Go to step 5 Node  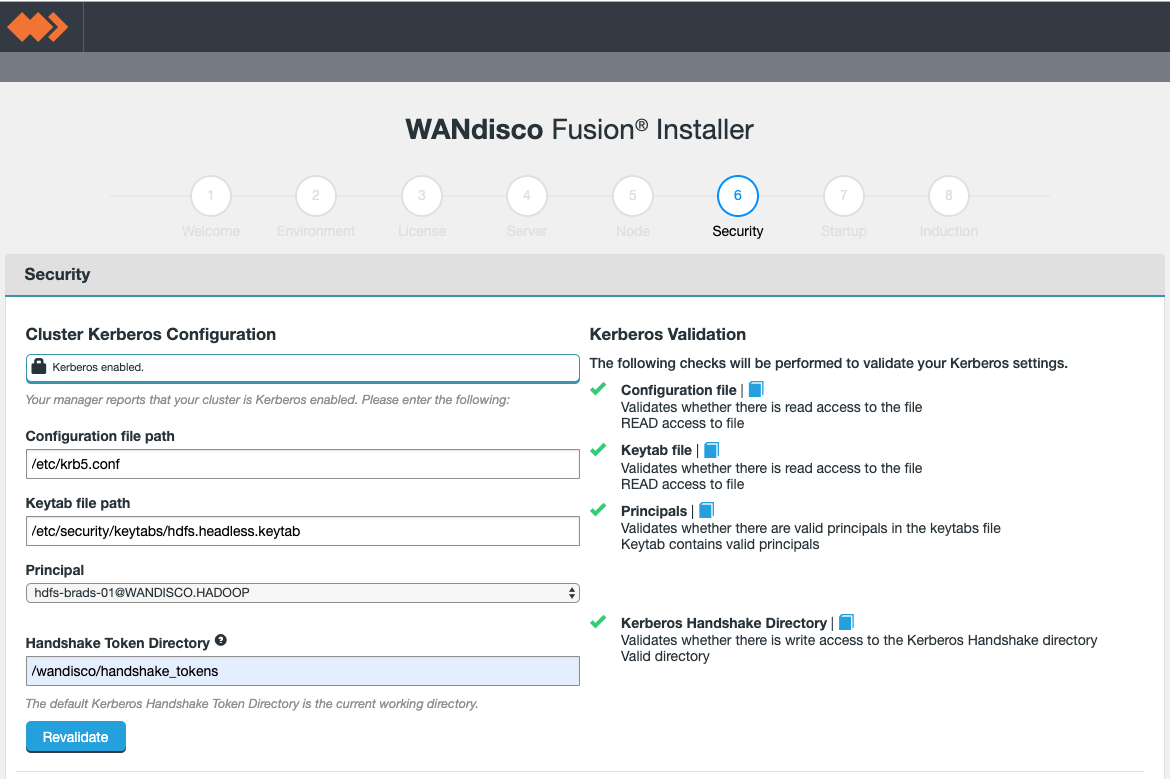pos(633,195)
